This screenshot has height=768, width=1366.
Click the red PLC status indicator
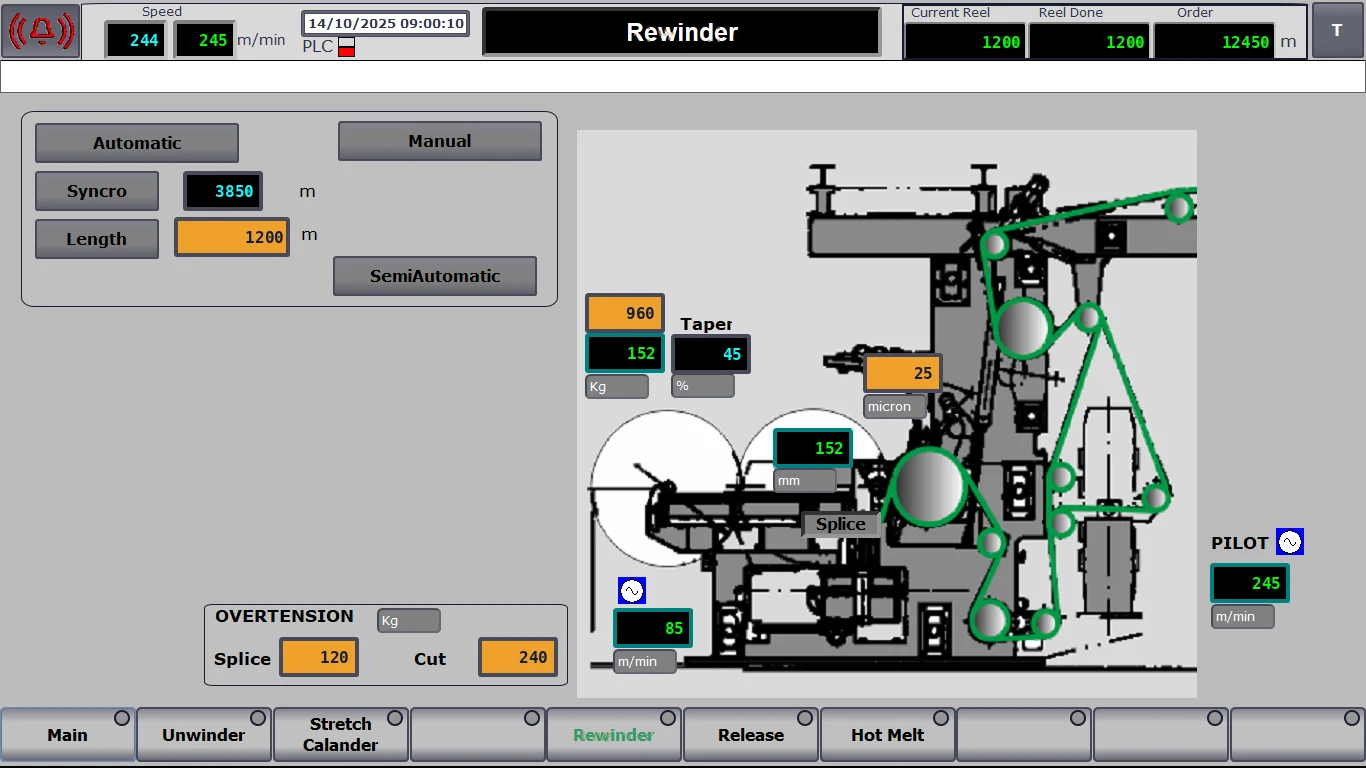(346, 46)
